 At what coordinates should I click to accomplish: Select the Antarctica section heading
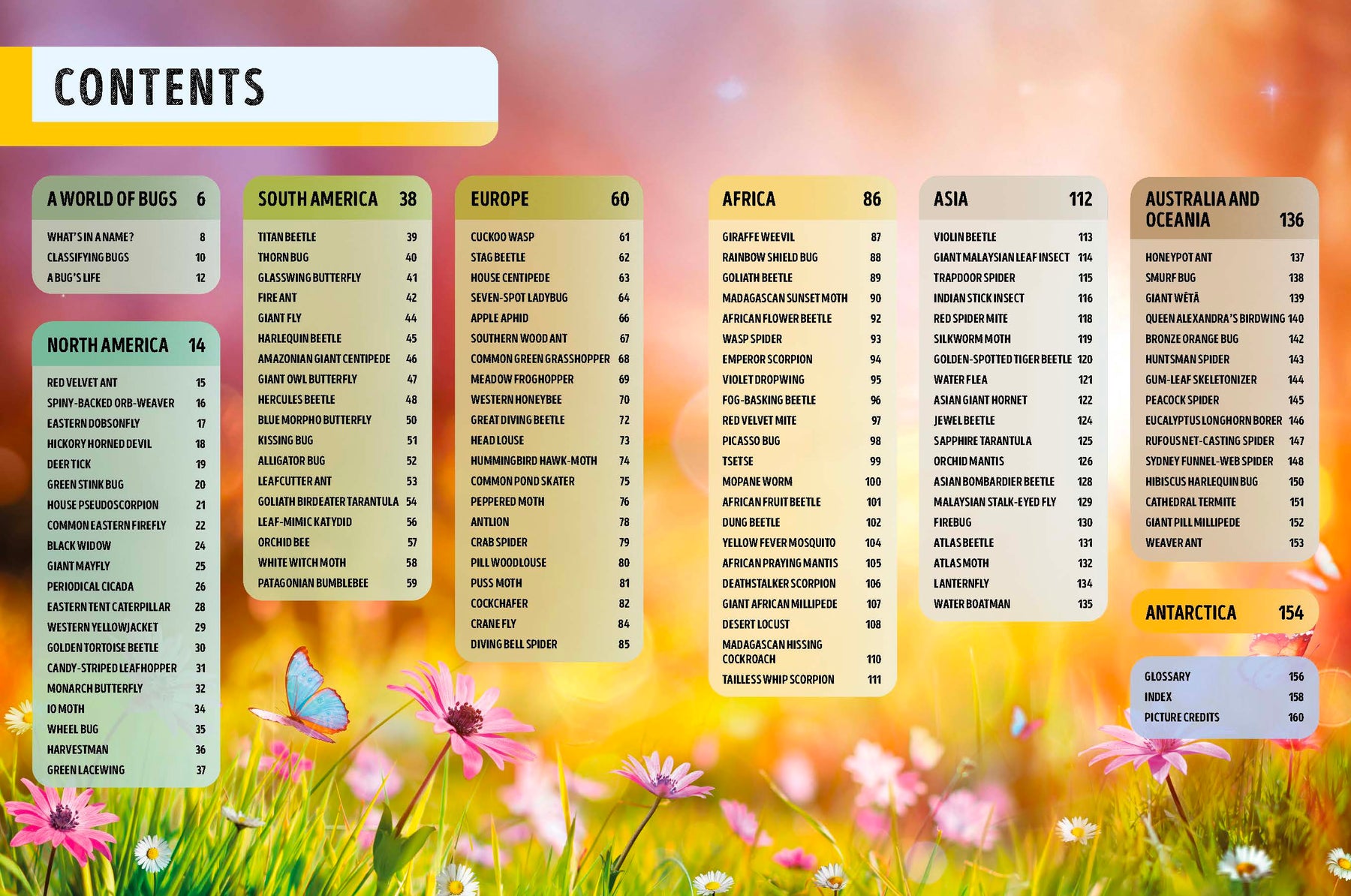(1190, 613)
